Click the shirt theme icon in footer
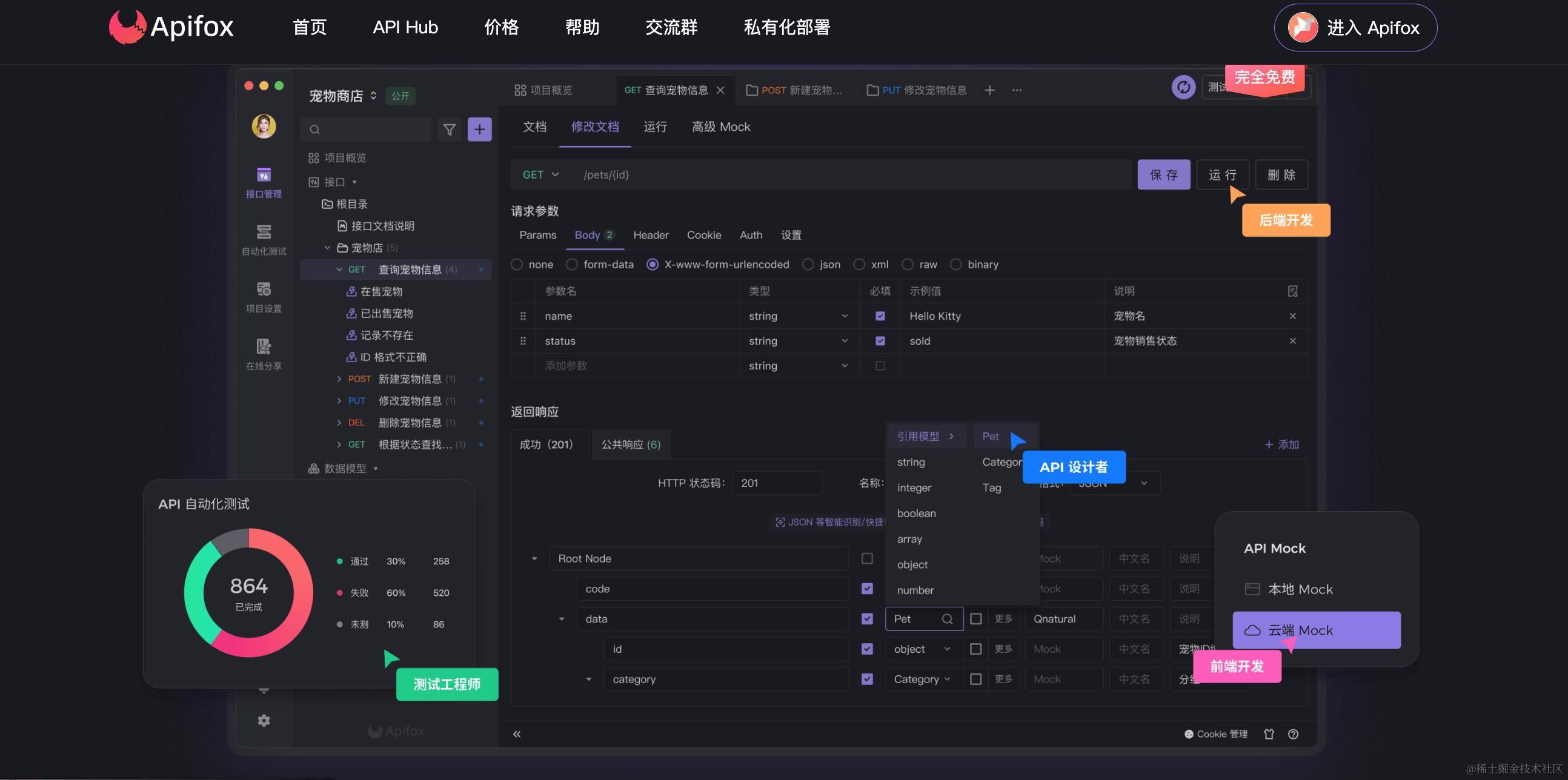This screenshot has width=1568, height=780. click(1269, 734)
